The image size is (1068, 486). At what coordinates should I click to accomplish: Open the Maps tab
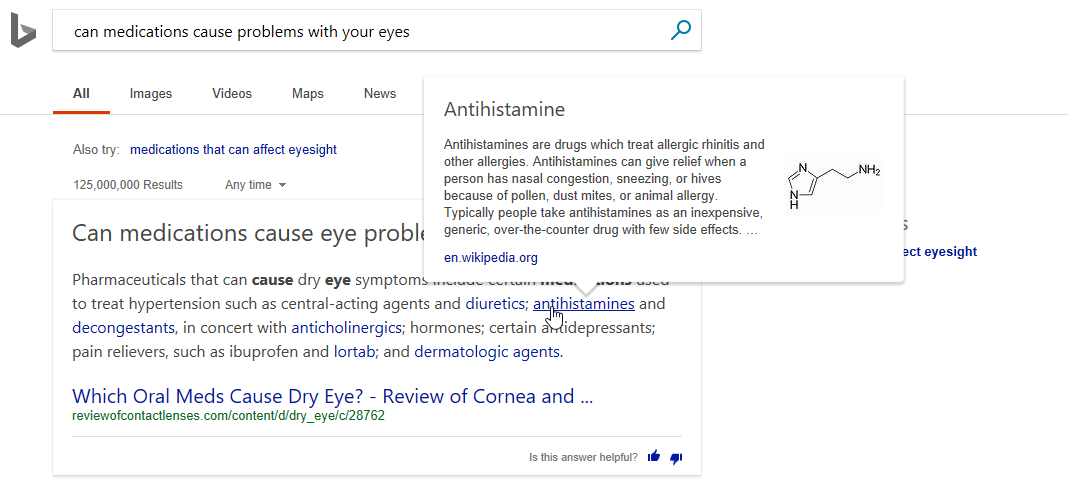tap(308, 94)
